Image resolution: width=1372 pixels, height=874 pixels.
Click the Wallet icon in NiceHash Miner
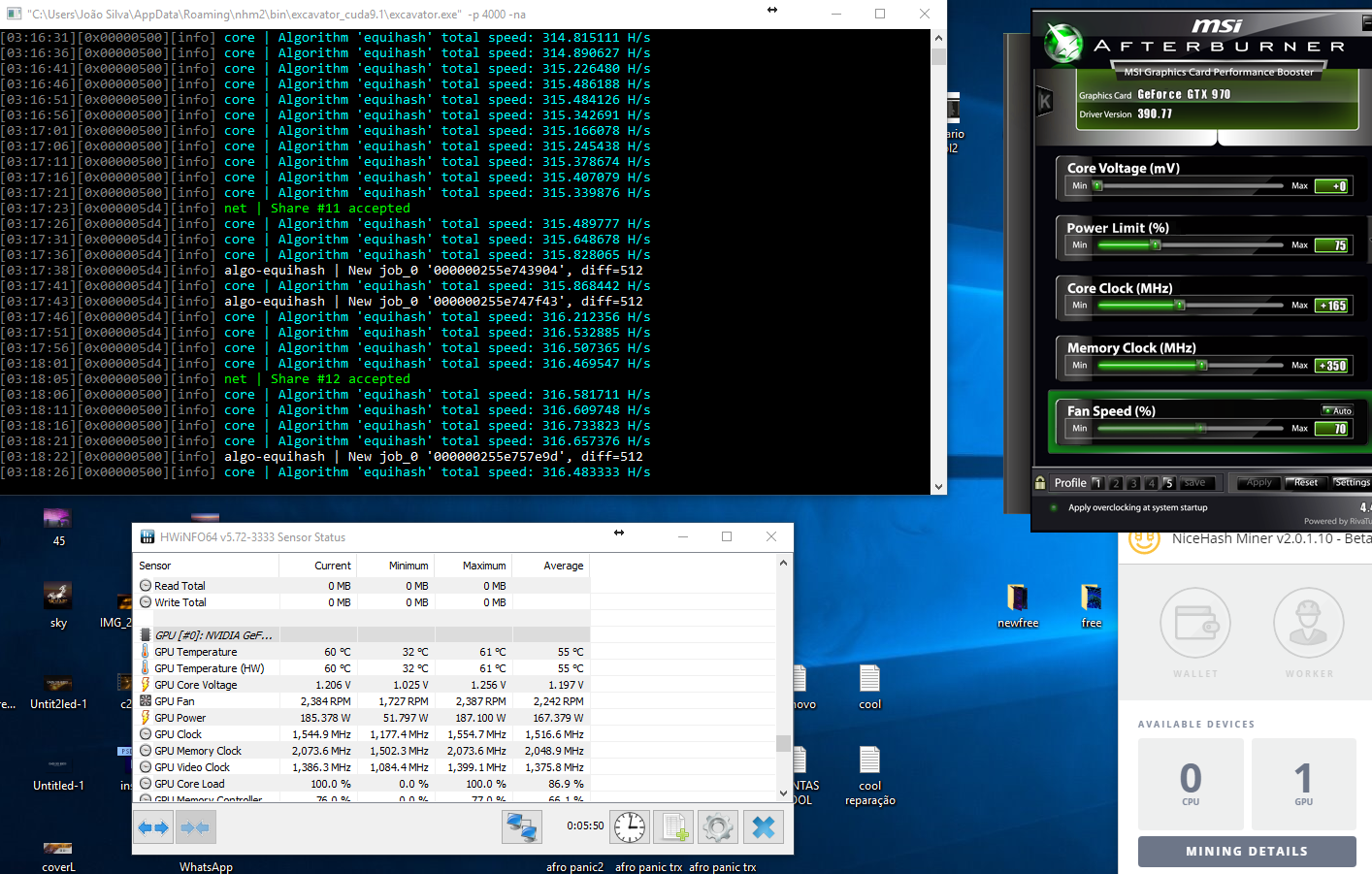[x=1194, y=624]
